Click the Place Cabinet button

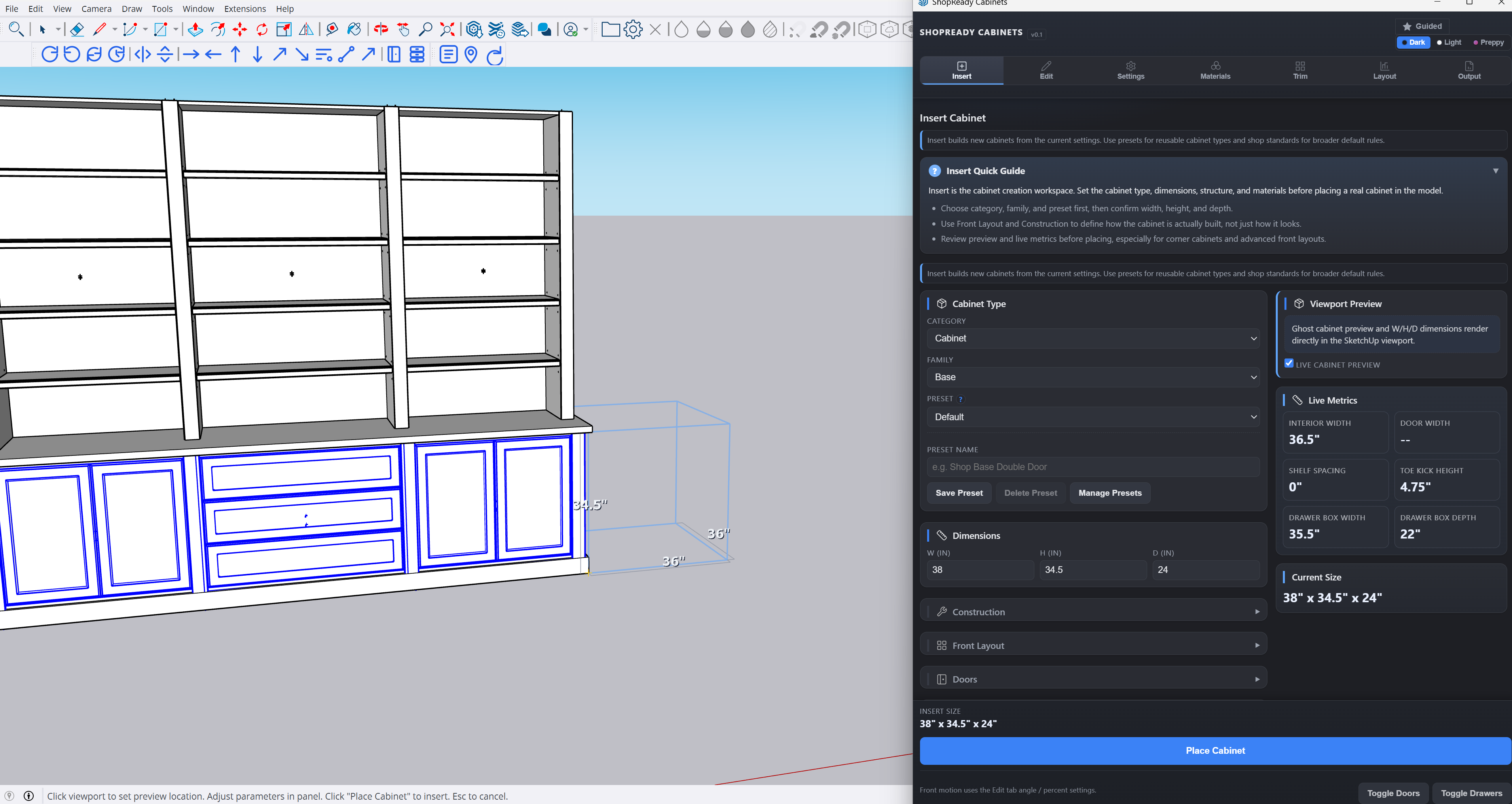(1215, 751)
